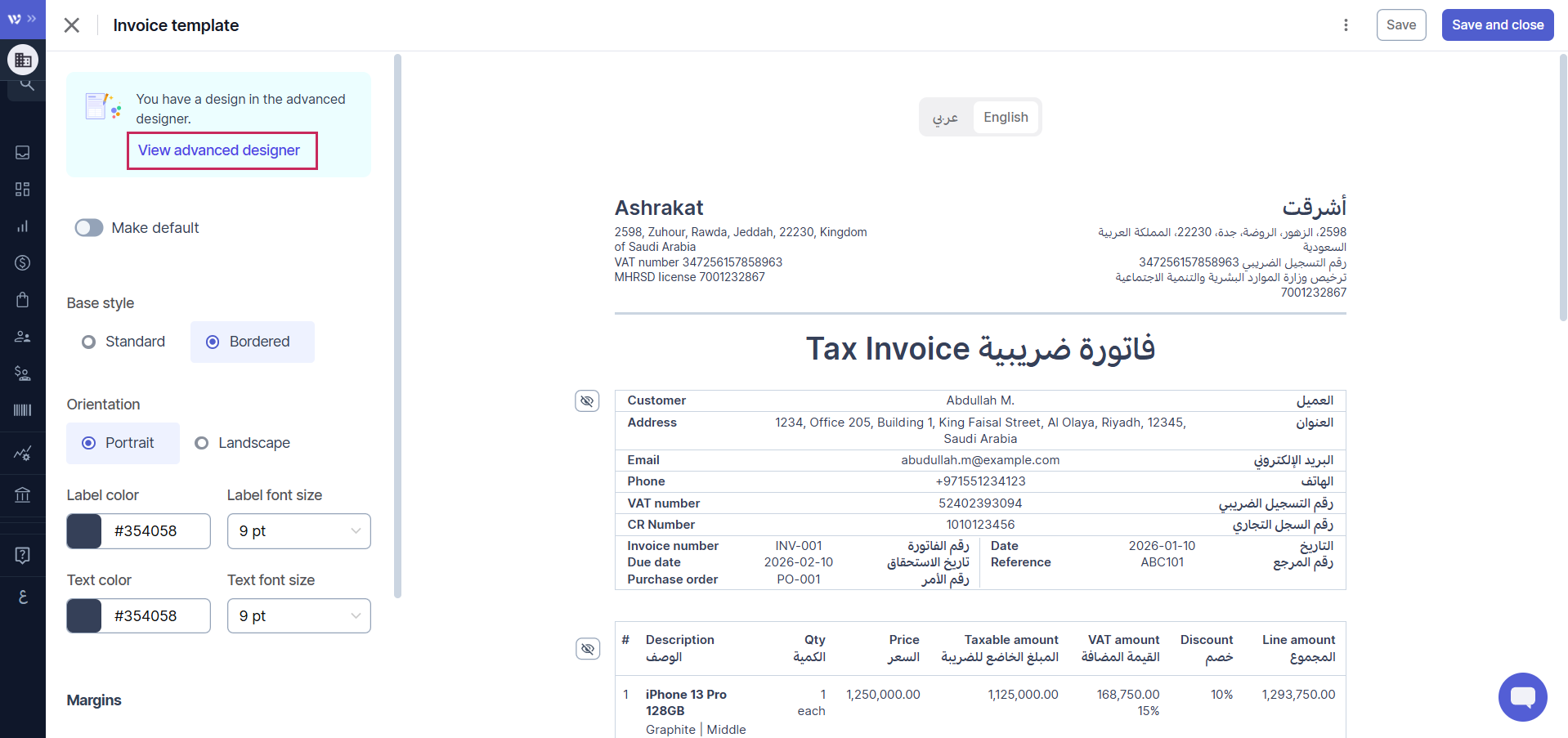The image size is (1568, 738).
Task: Open the payroll dollar-person icon in sidebar
Action: point(23,373)
